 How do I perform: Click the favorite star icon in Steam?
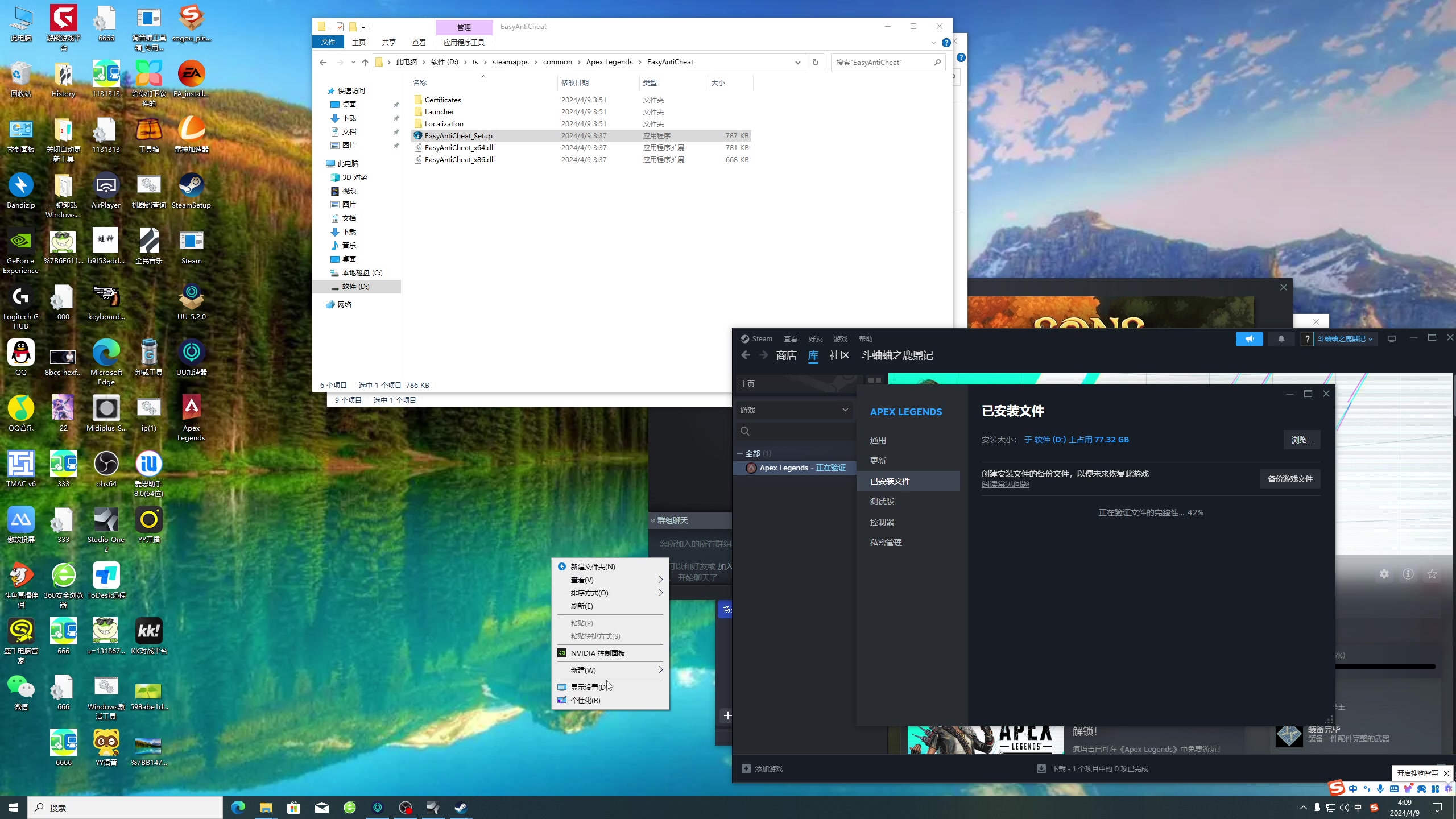point(1432,574)
